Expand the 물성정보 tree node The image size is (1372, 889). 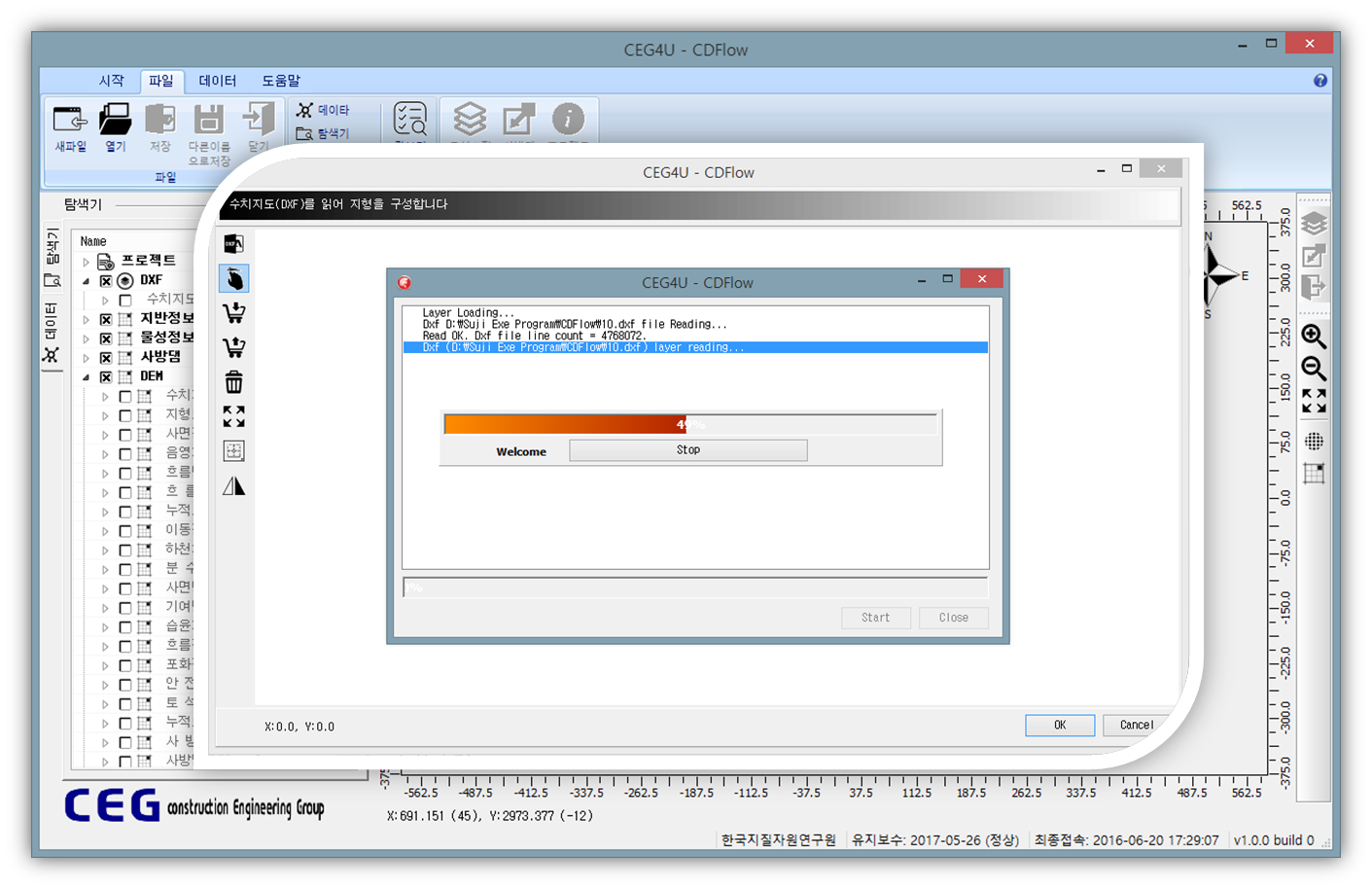[86, 338]
